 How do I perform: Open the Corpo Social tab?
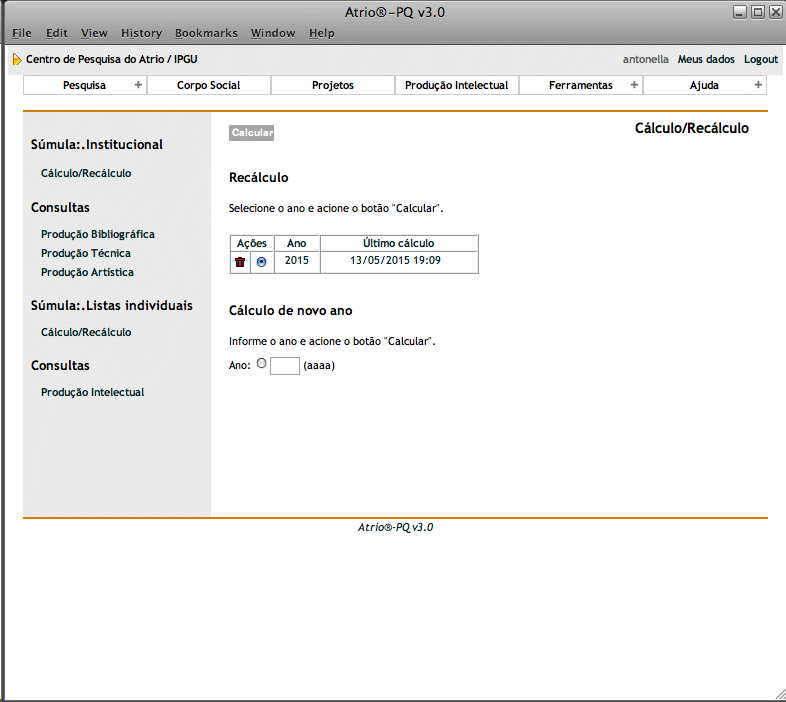208,85
